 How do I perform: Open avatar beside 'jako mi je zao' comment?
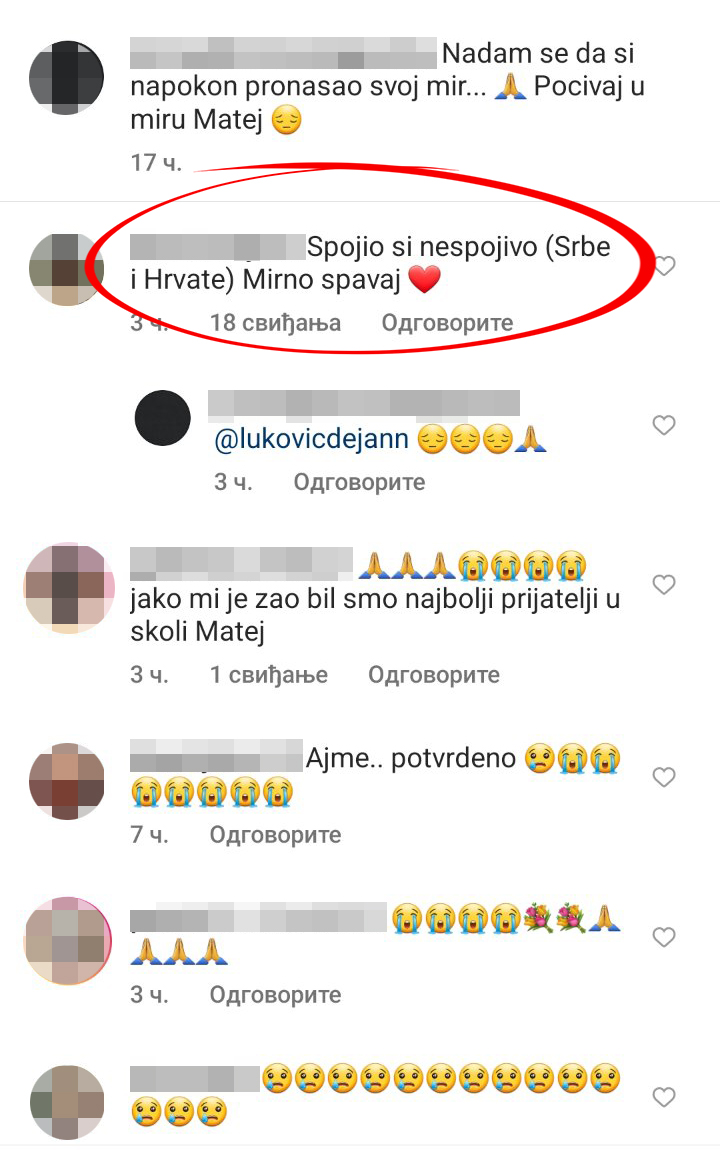pyautogui.click(x=70, y=588)
